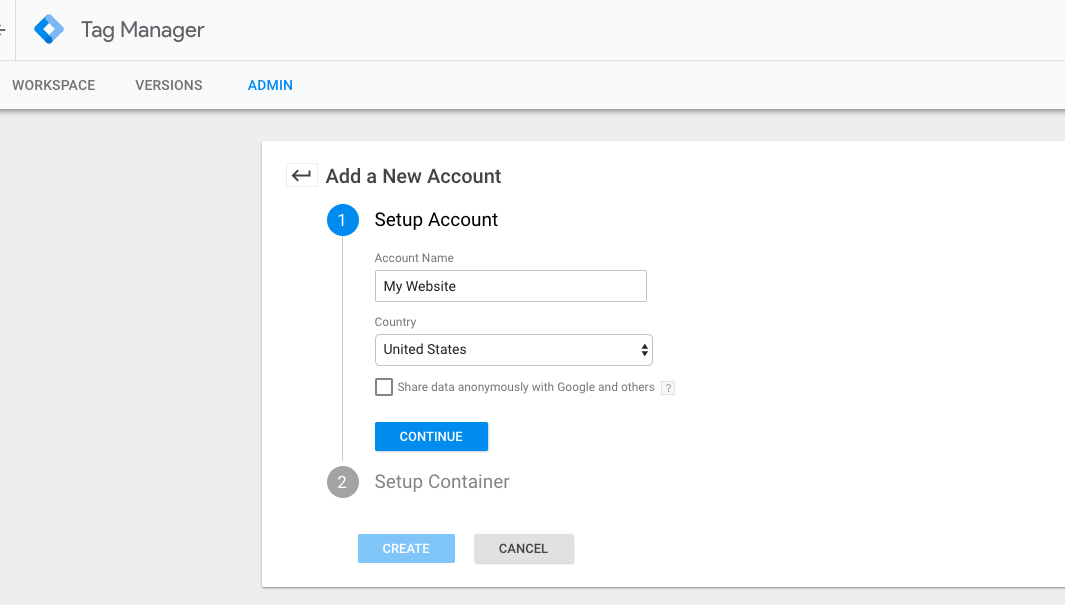Enable Share data anonymously checkbox
Screen dimensions: 1065x605
point(384,387)
